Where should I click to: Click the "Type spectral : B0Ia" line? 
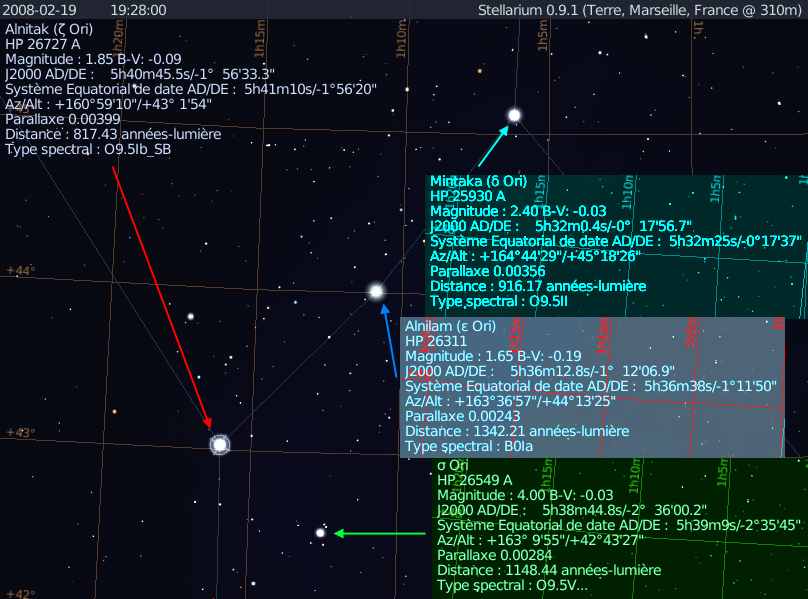point(469,446)
